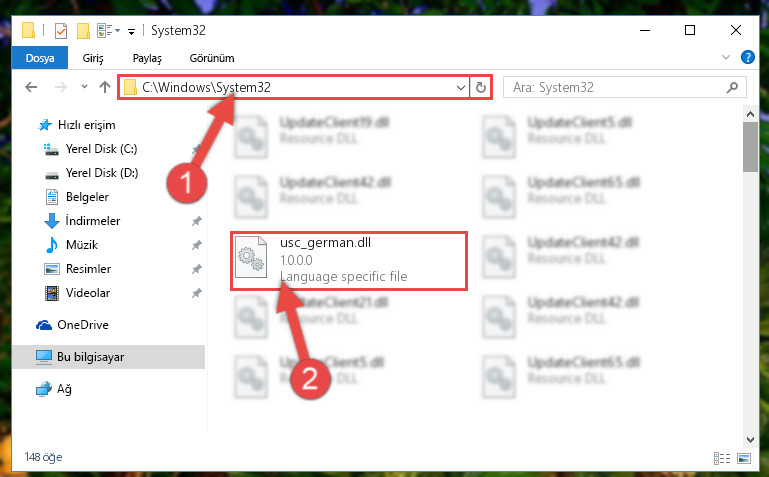Click the Ara: System32 search field
This screenshot has width=769, height=477.
pyautogui.click(x=614, y=88)
